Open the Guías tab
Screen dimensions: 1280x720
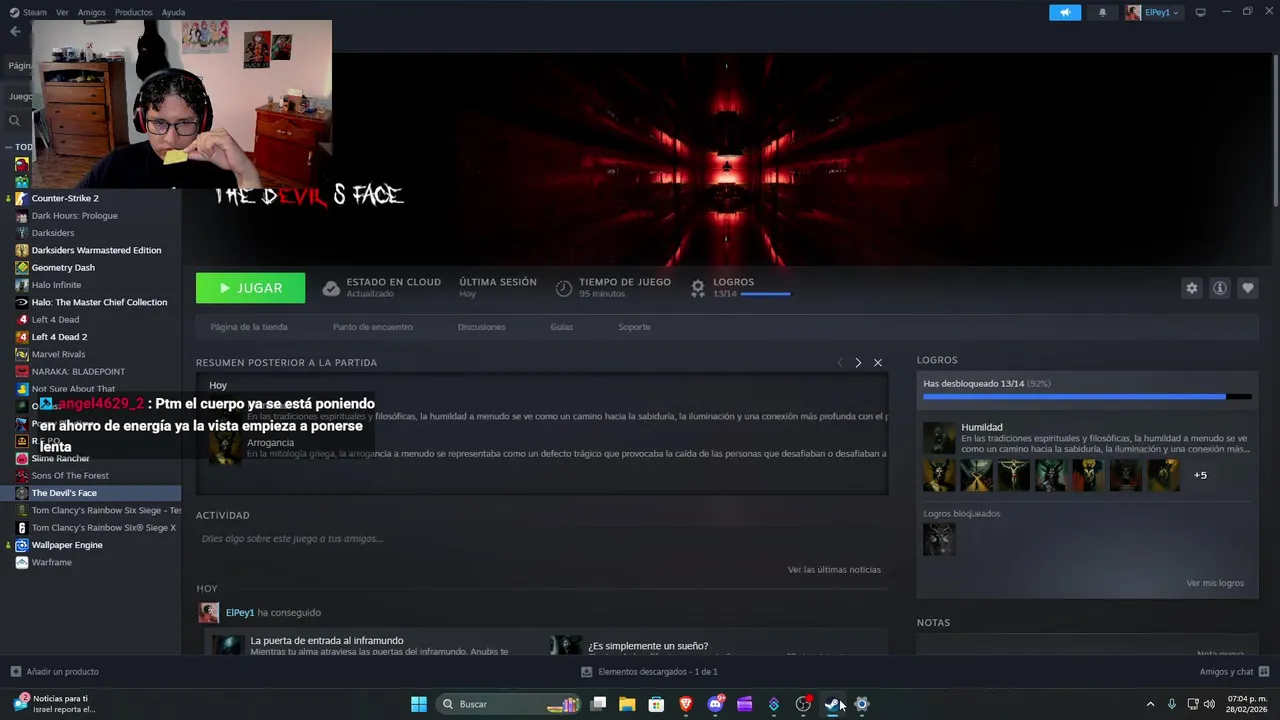coord(561,327)
